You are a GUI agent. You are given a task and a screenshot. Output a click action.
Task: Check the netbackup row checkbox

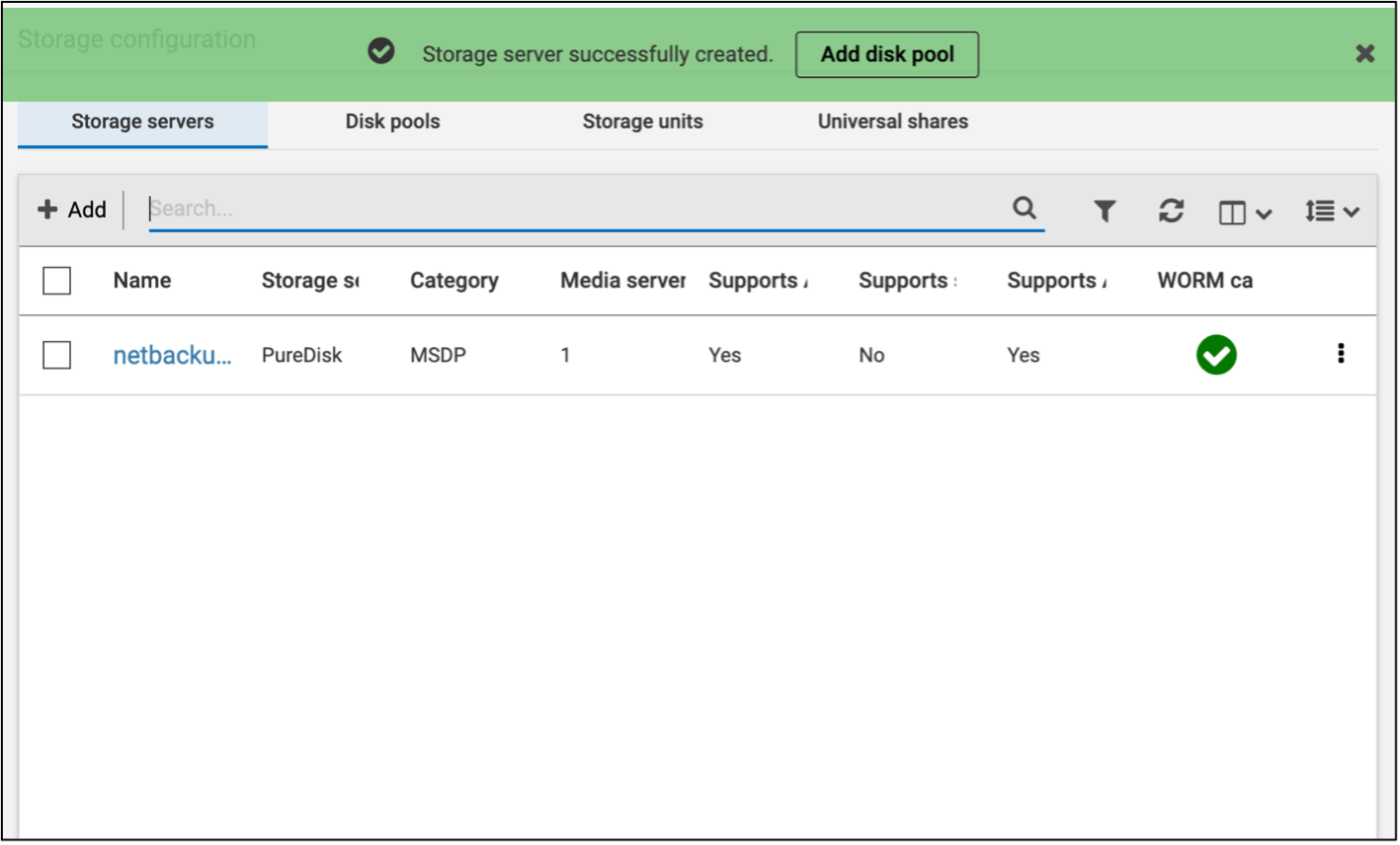click(x=57, y=355)
